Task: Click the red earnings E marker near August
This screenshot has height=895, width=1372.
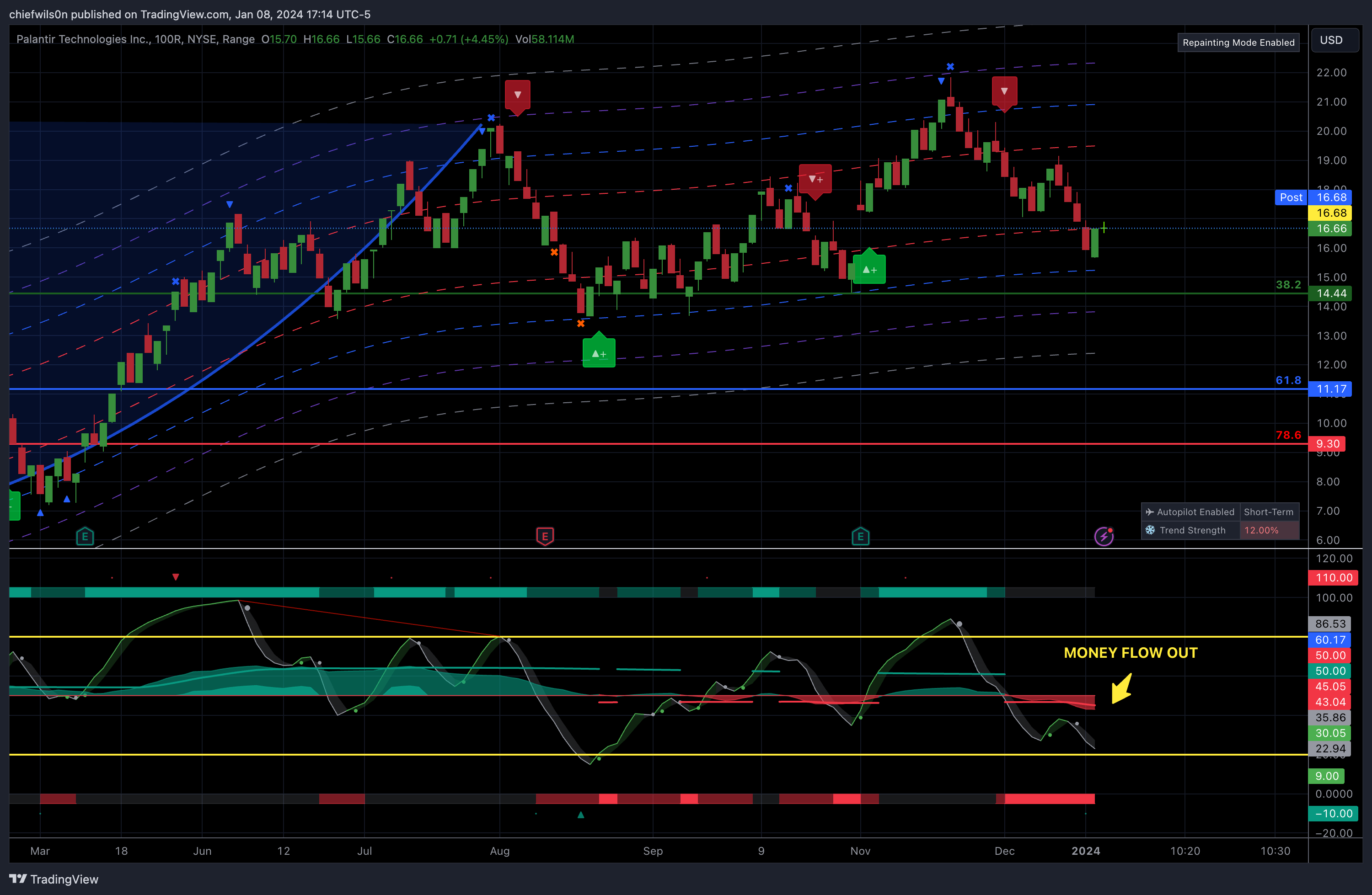Action: tap(545, 537)
